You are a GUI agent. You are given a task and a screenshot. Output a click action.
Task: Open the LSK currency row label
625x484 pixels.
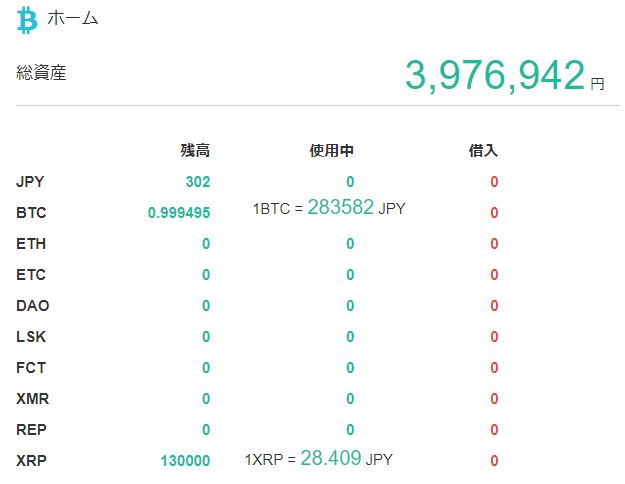click(x=31, y=337)
